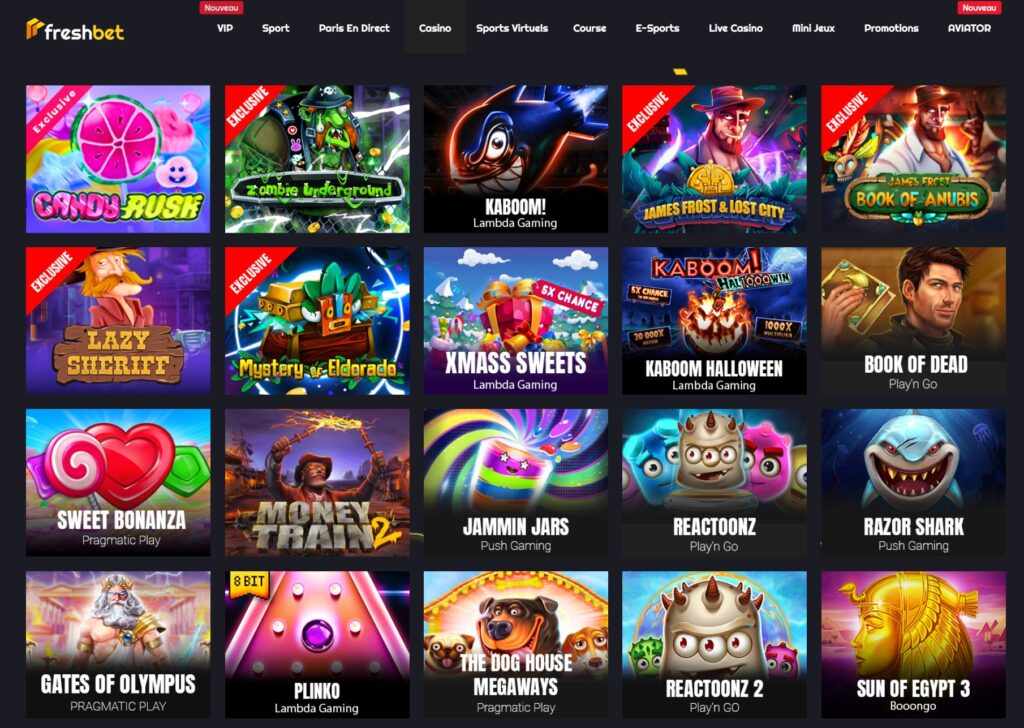
Task: Launch Money Train 2 game
Action: 317,483
